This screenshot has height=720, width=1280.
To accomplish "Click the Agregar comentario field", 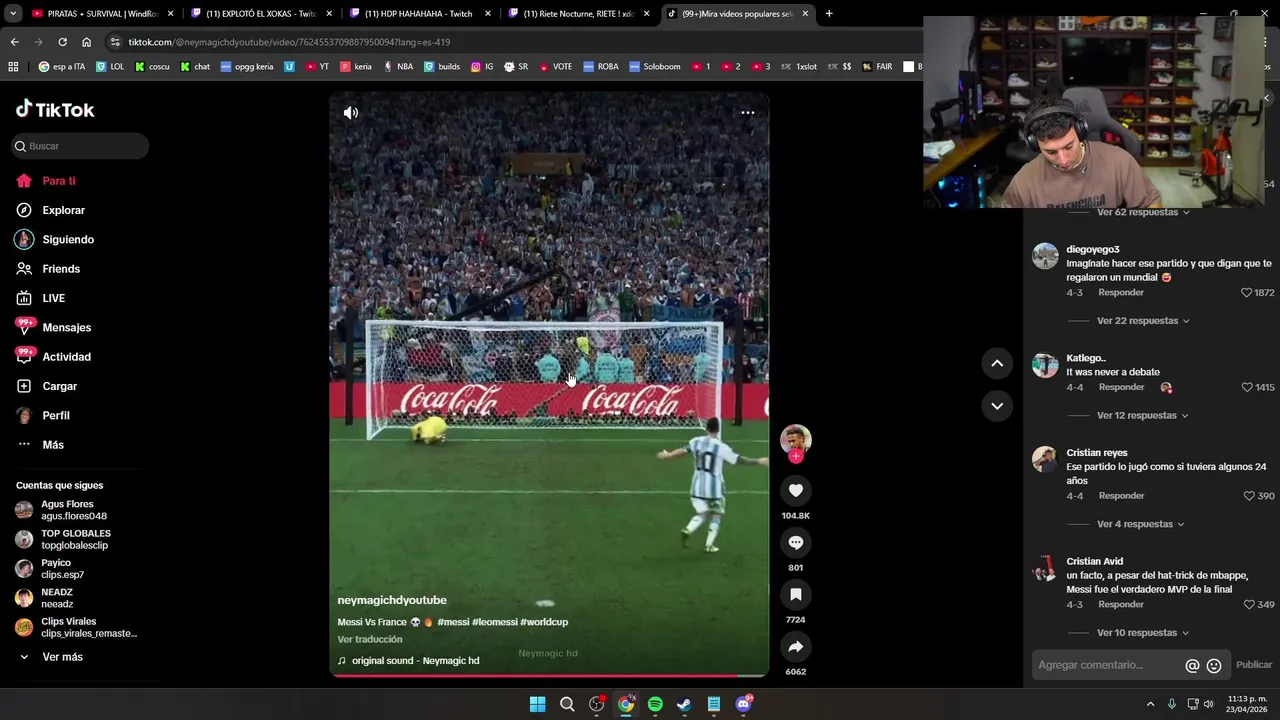I will 1108,665.
